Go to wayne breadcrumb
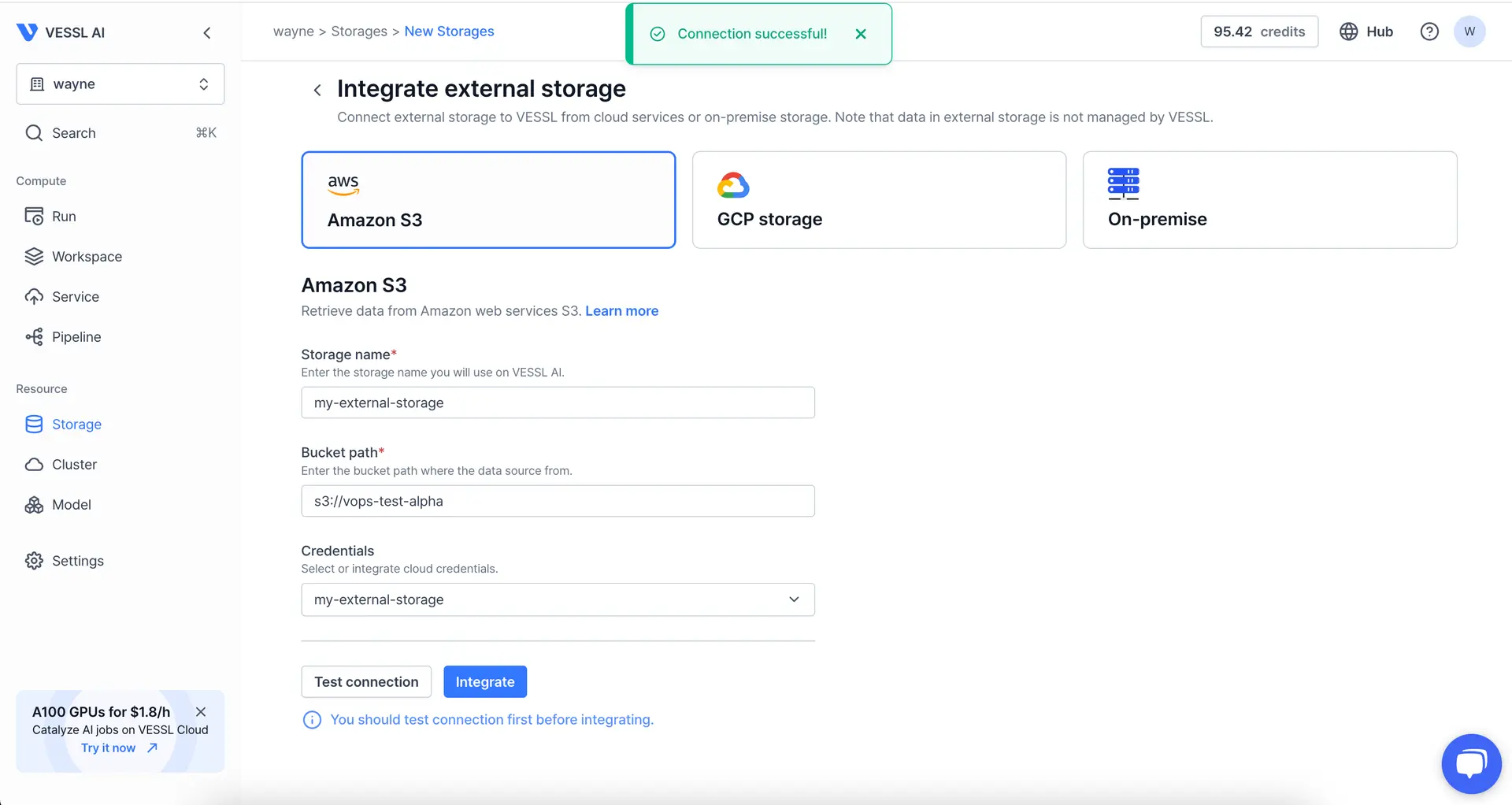Image resolution: width=1512 pixels, height=805 pixels. [294, 32]
